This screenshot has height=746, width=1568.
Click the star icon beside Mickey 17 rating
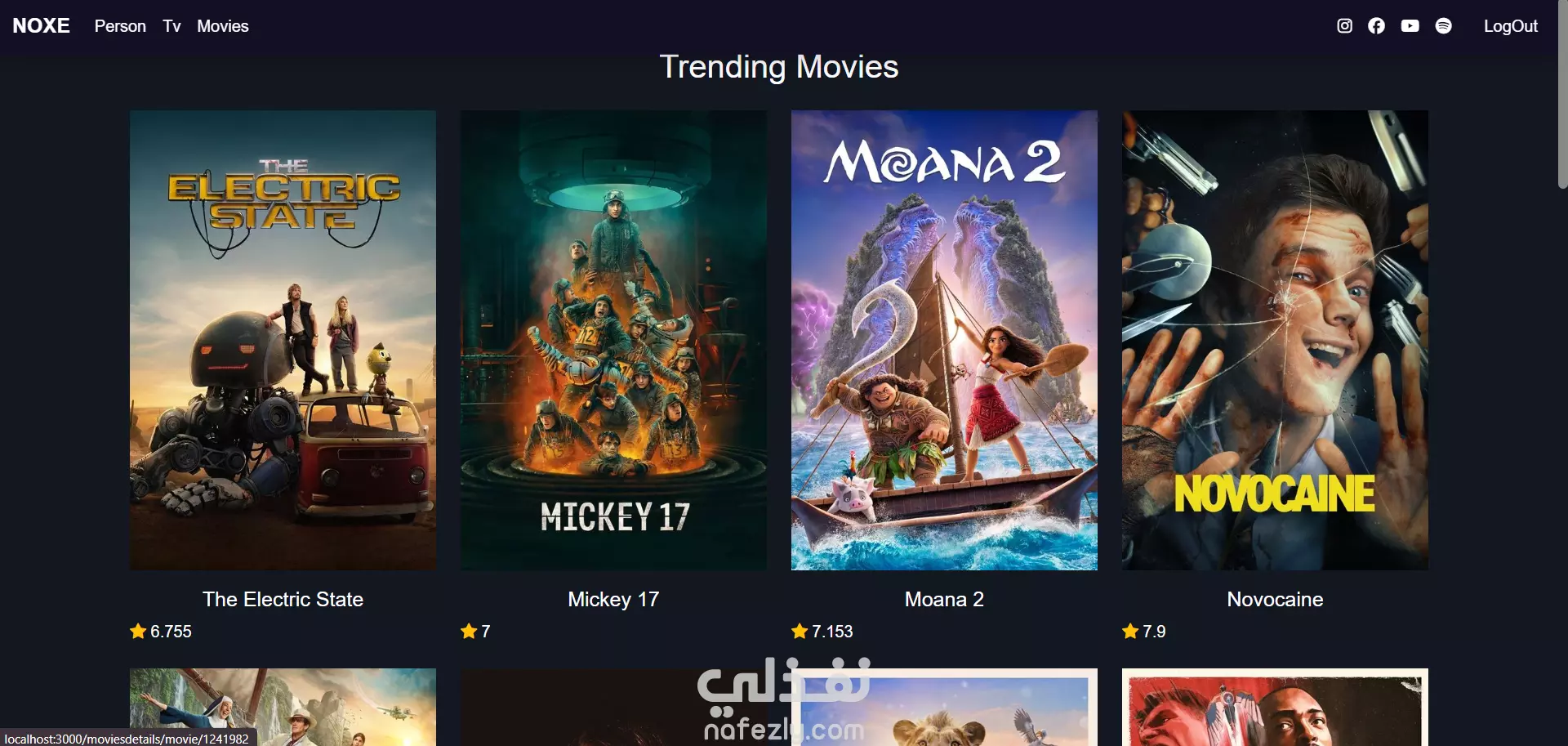point(469,631)
